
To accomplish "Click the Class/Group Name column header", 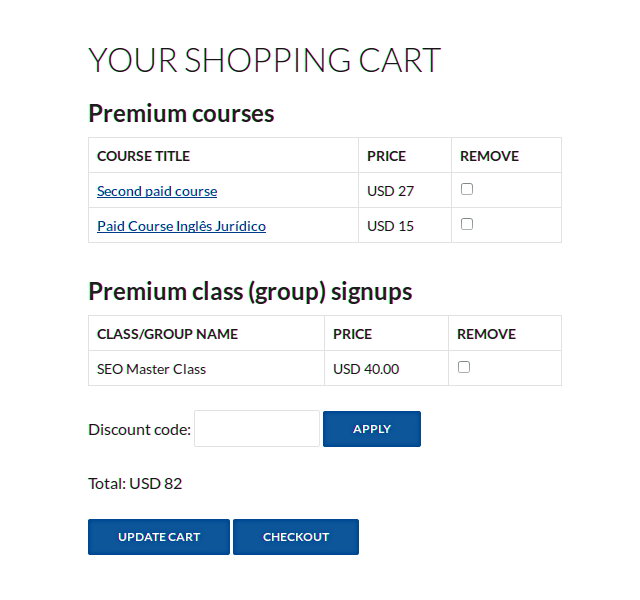I will pyautogui.click(x=167, y=334).
